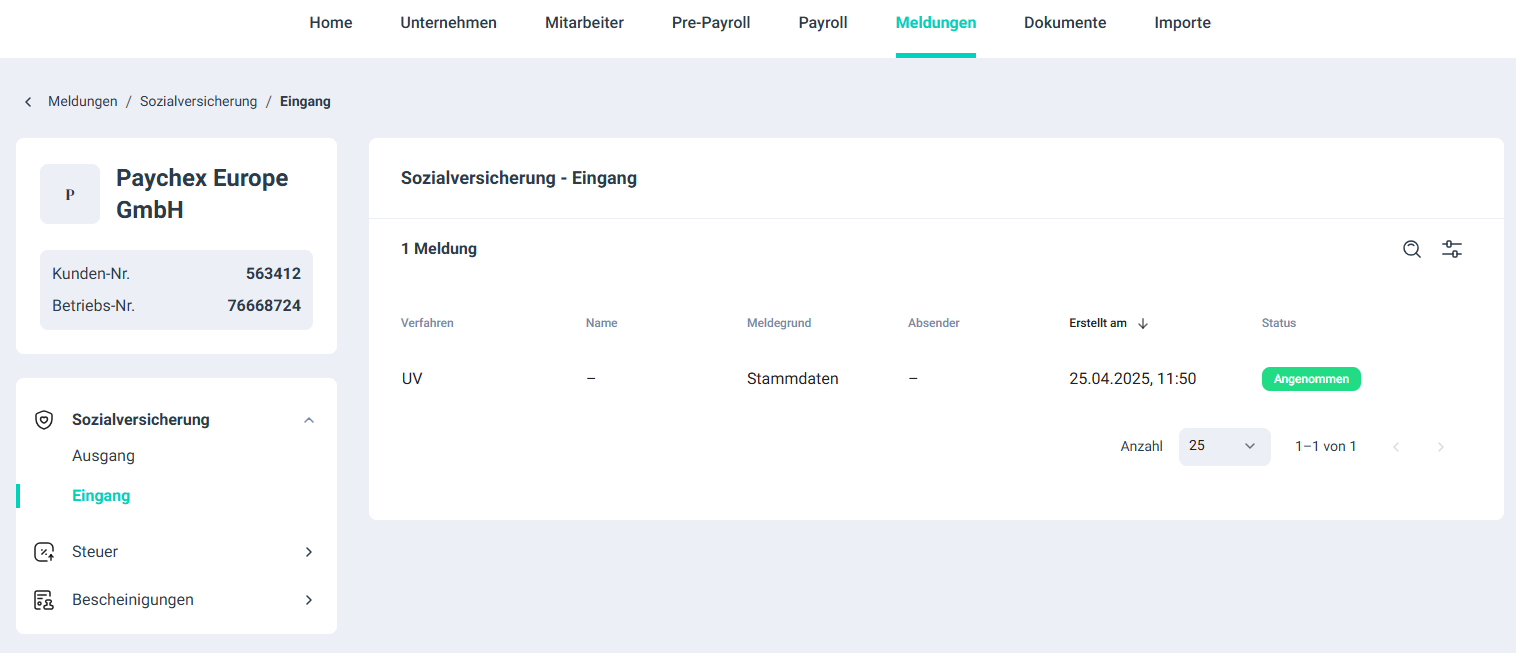
Task: Expand the Bescheinigungen section chevron
Action: (309, 600)
